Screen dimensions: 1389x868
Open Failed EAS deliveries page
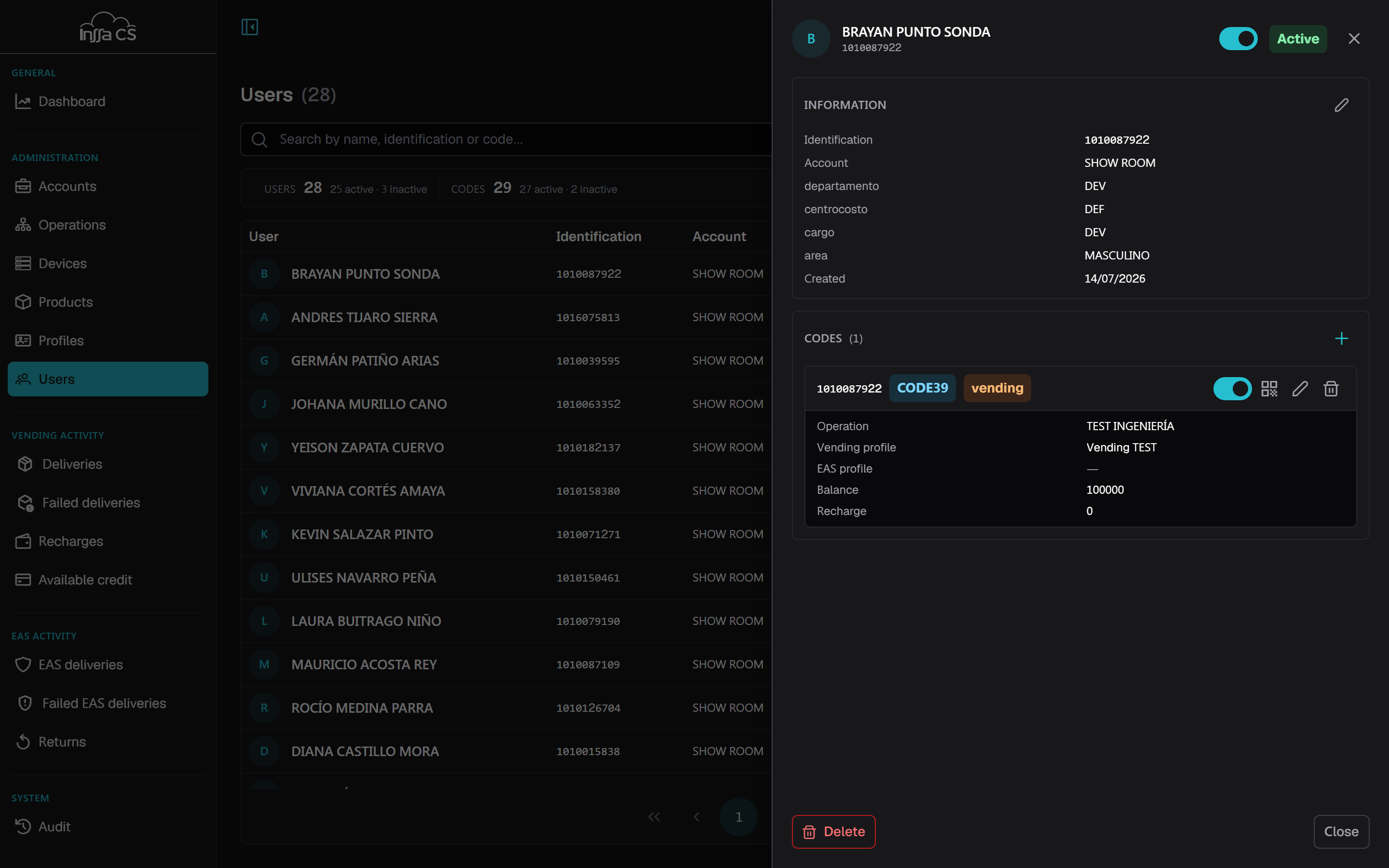point(108,703)
